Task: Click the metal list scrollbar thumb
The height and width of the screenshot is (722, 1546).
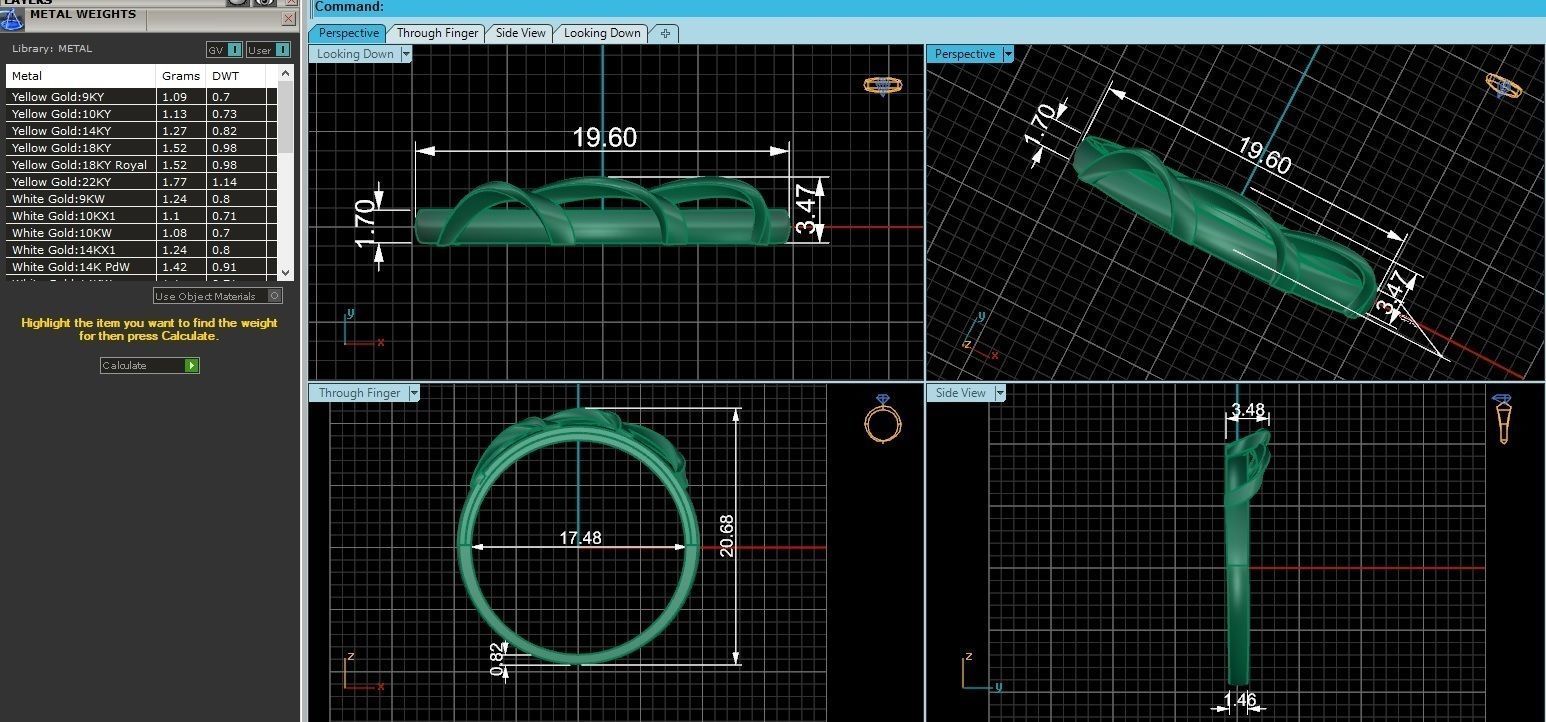Action: 286,118
